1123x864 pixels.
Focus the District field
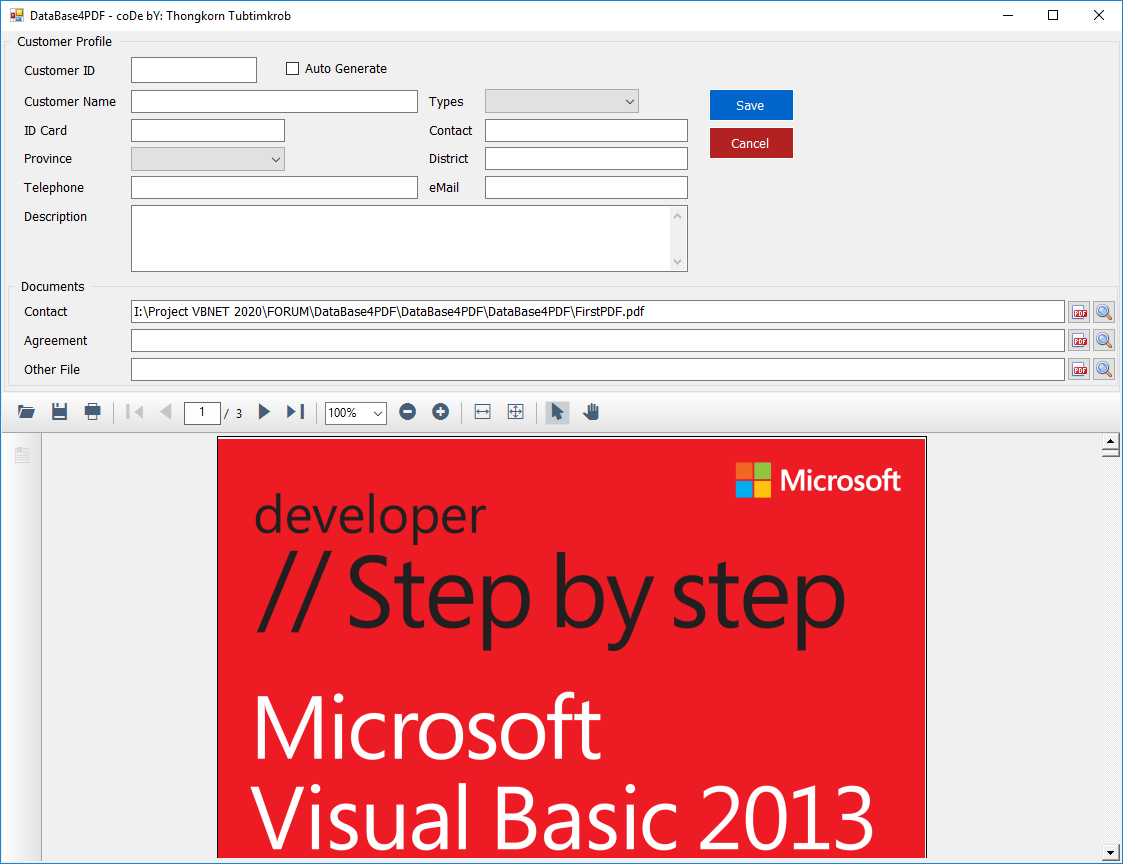pos(587,158)
